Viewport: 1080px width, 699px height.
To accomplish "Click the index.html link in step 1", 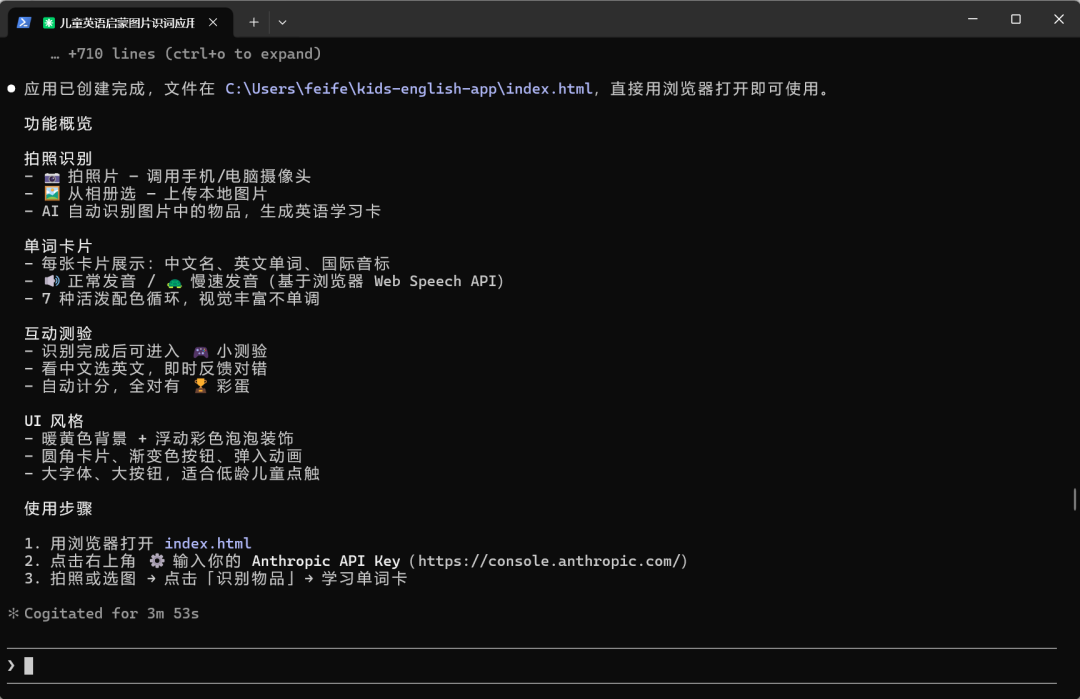I will tap(208, 543).
